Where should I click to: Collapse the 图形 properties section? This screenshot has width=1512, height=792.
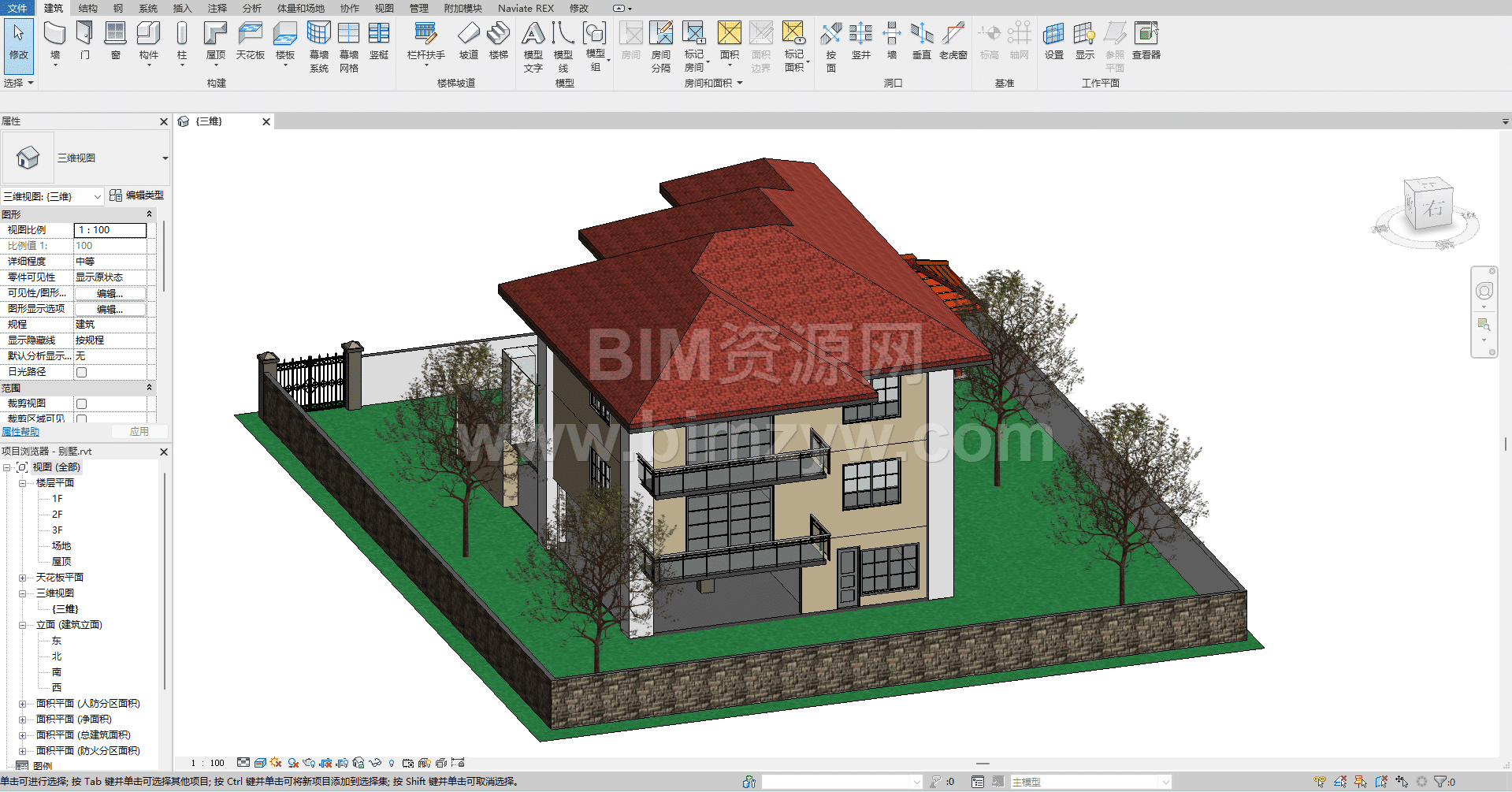click(x=149, y=214)
